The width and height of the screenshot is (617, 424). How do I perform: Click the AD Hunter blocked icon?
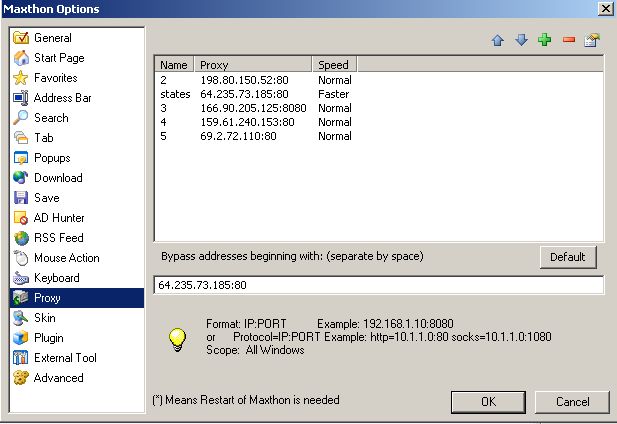(21, 218)
